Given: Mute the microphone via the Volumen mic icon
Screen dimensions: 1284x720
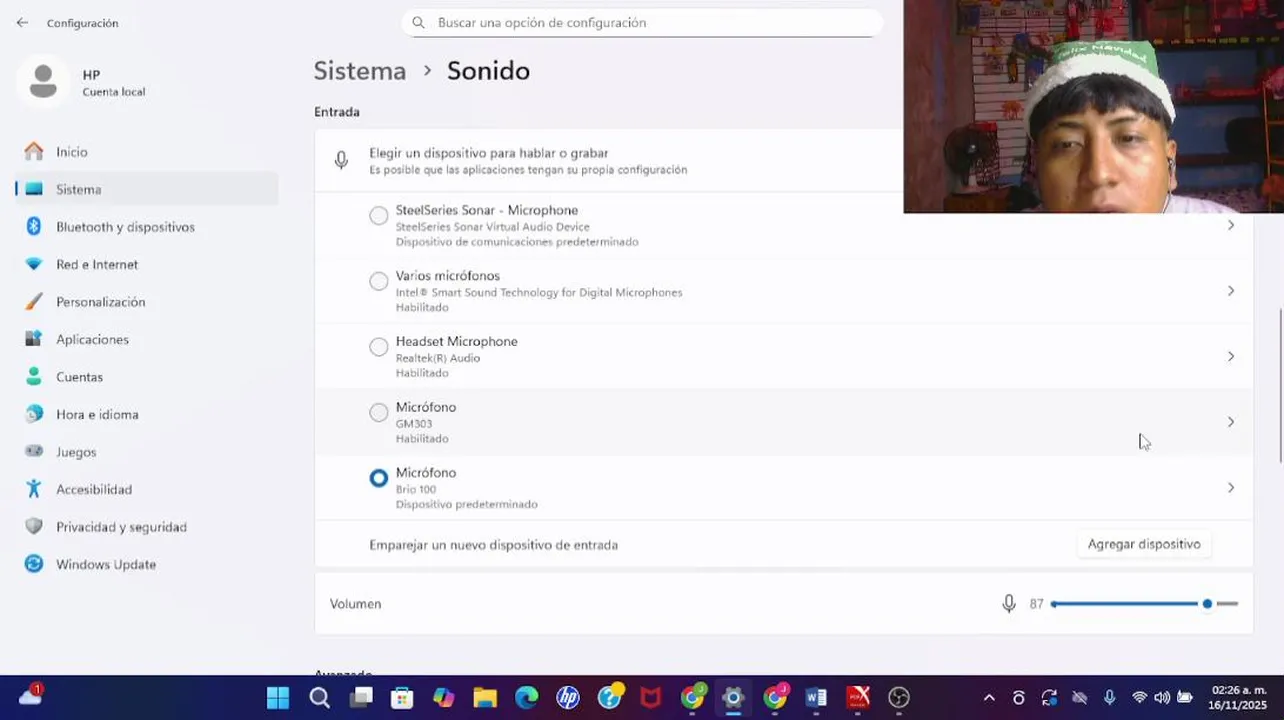Looking at the screenshot, I should 1009,603.
